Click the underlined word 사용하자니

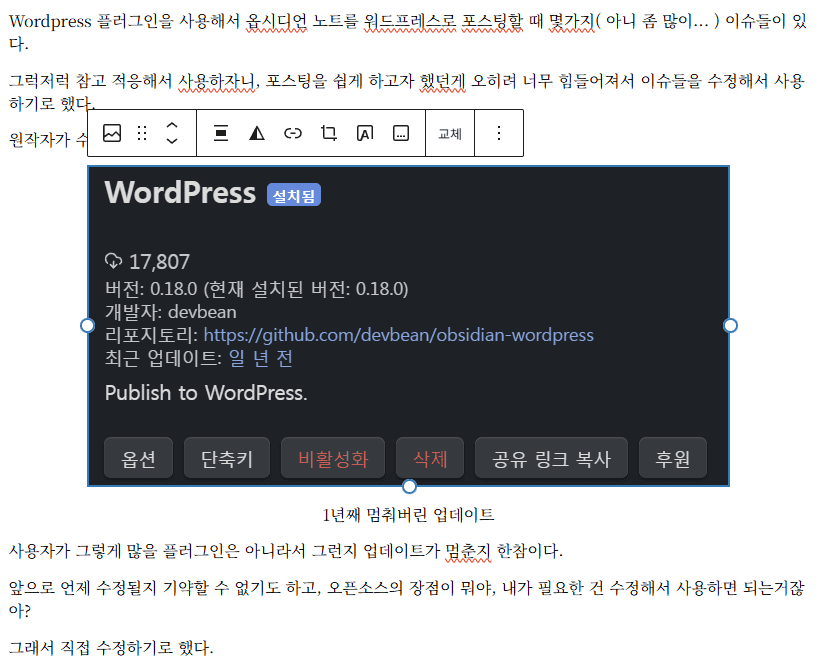click(218, 81)
